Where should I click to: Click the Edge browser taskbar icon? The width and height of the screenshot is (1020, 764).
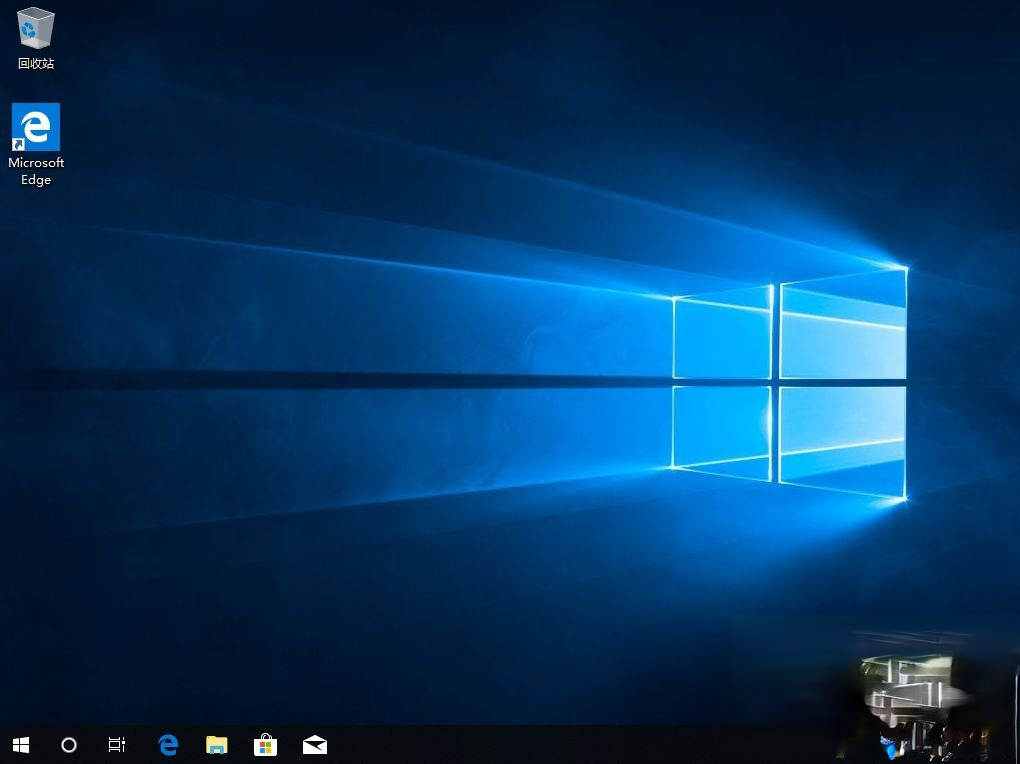click(167, 745)
